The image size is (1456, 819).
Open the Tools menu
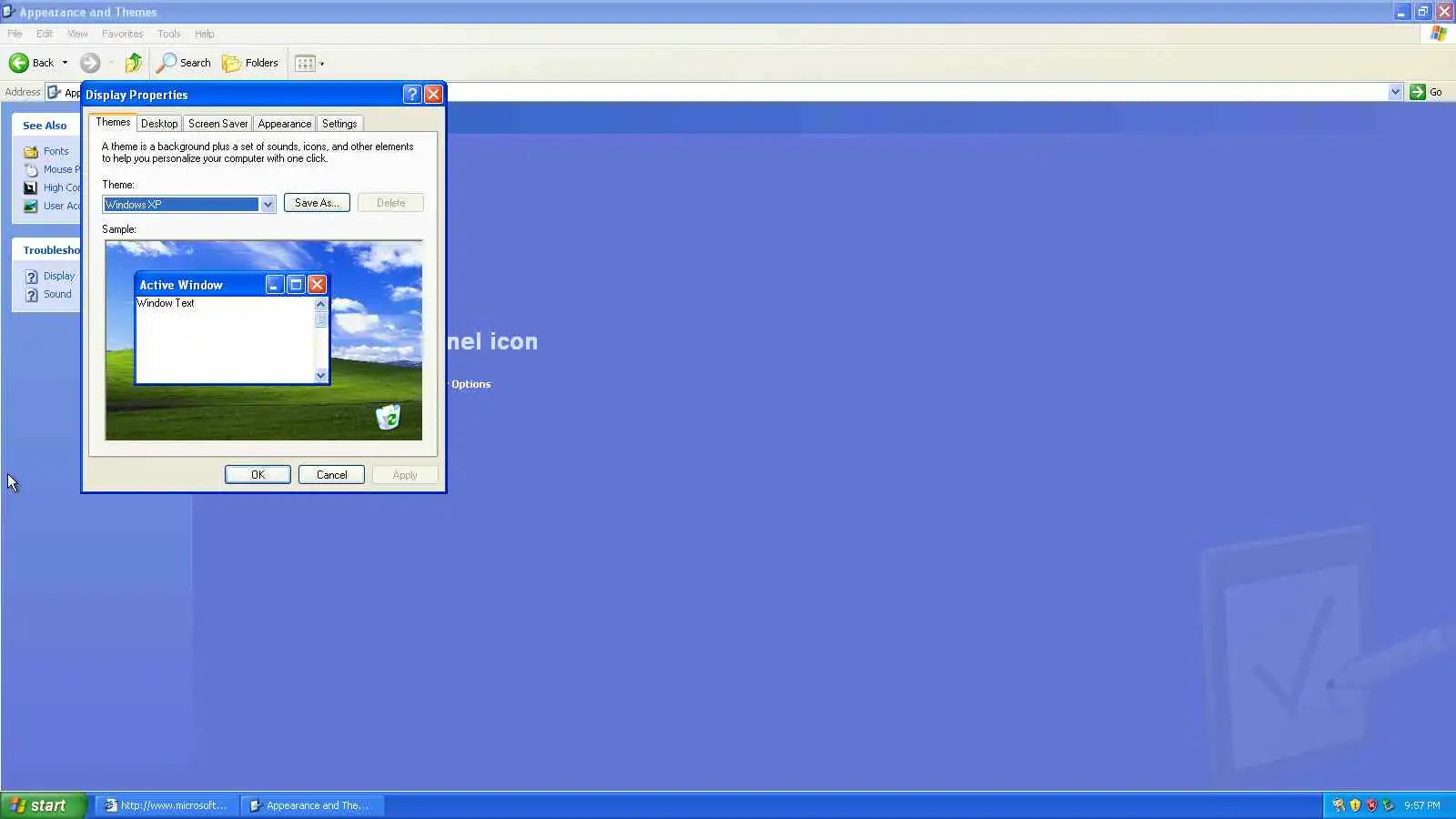[x=168, y=34]
